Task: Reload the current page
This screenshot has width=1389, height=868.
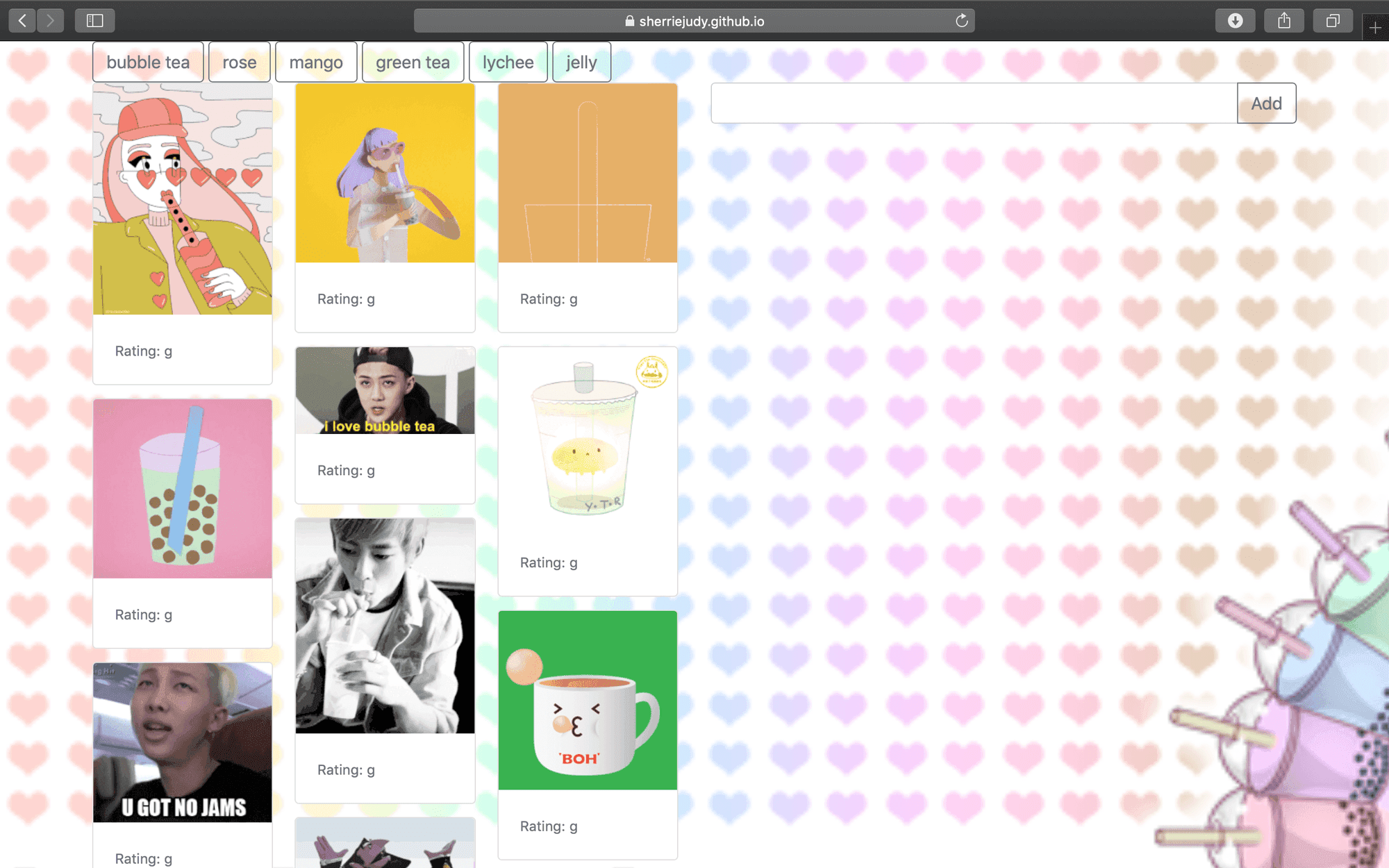Action: click(961, 21)
